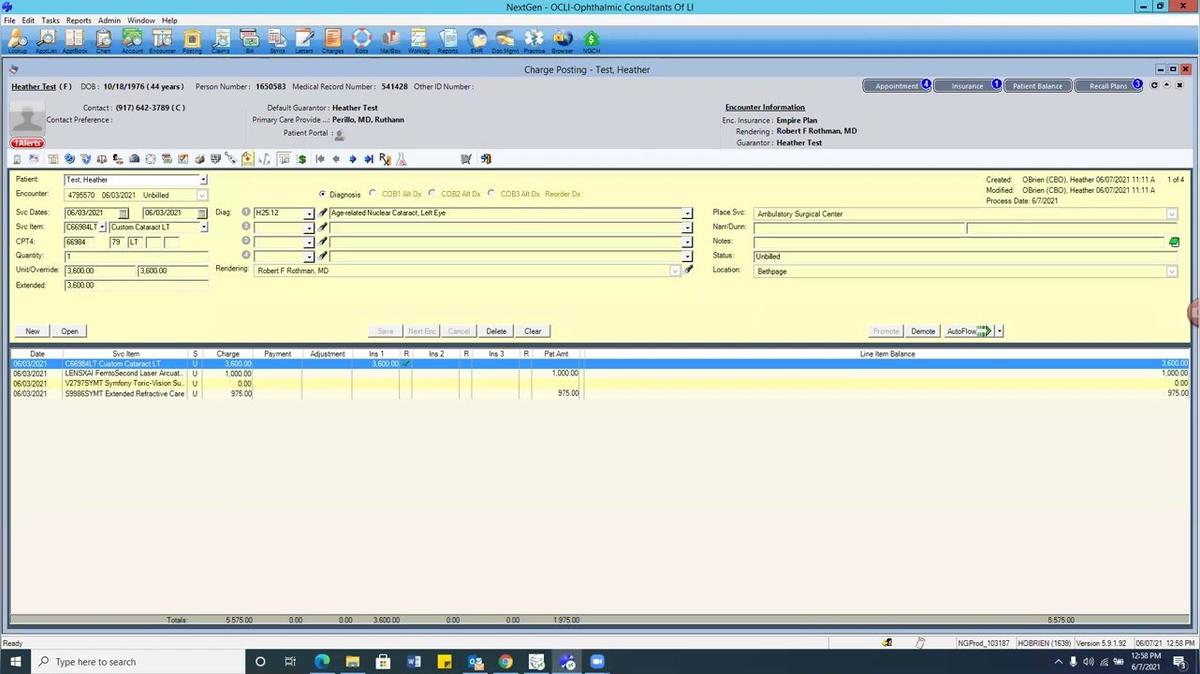Launch the EHR icon

click(477, 40)
